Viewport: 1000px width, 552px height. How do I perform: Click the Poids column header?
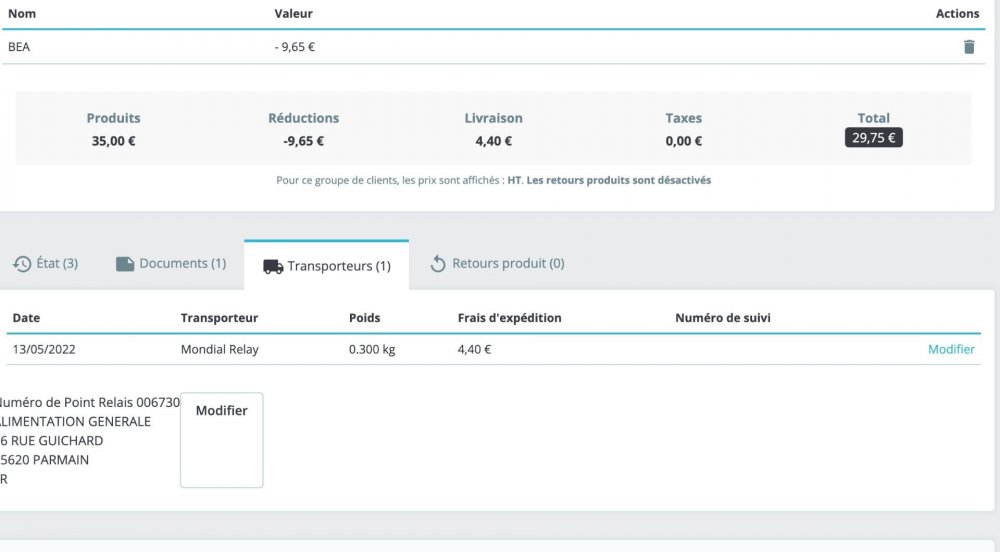(364, 318)
